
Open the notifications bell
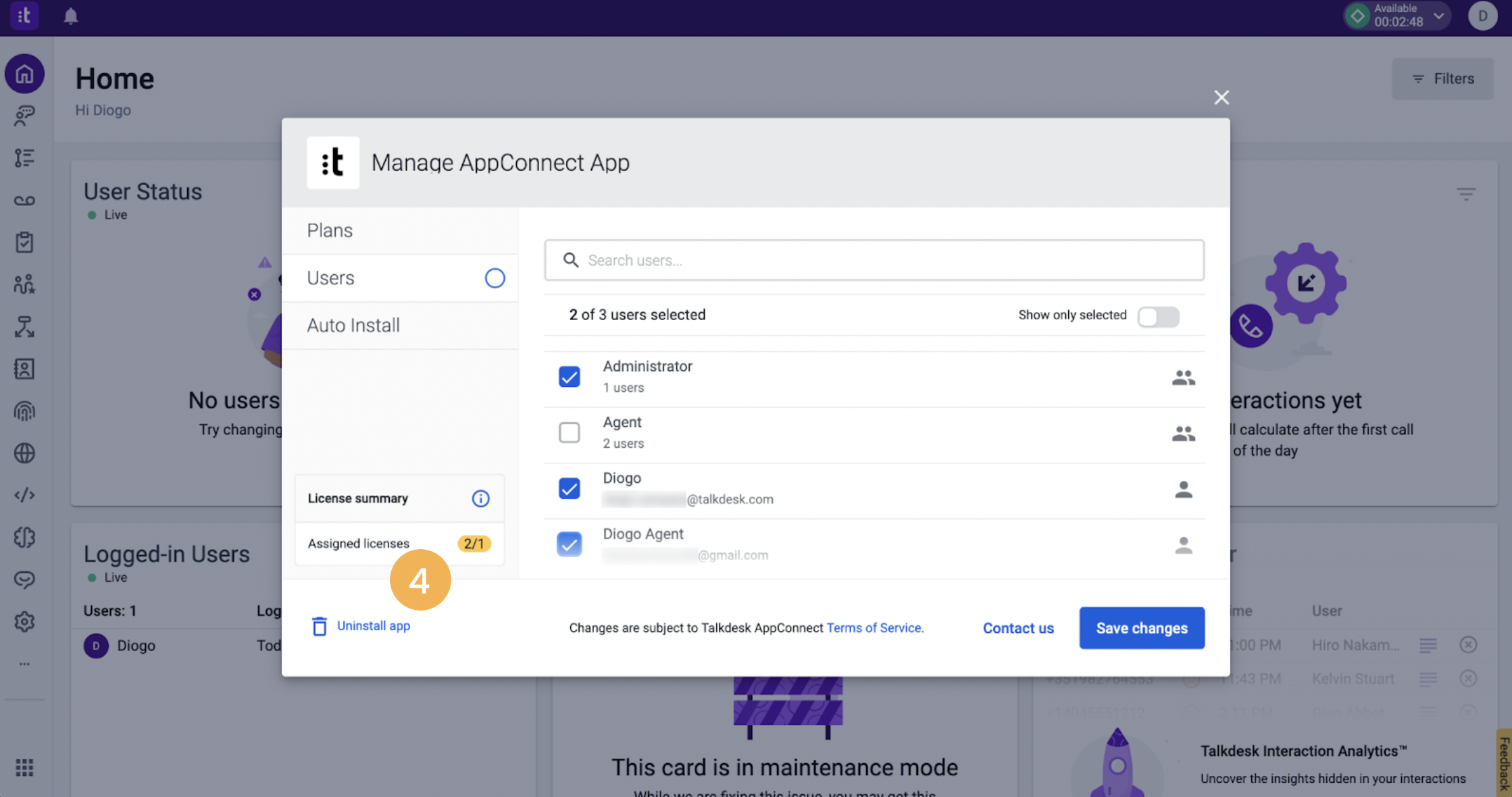click(71, 16)
